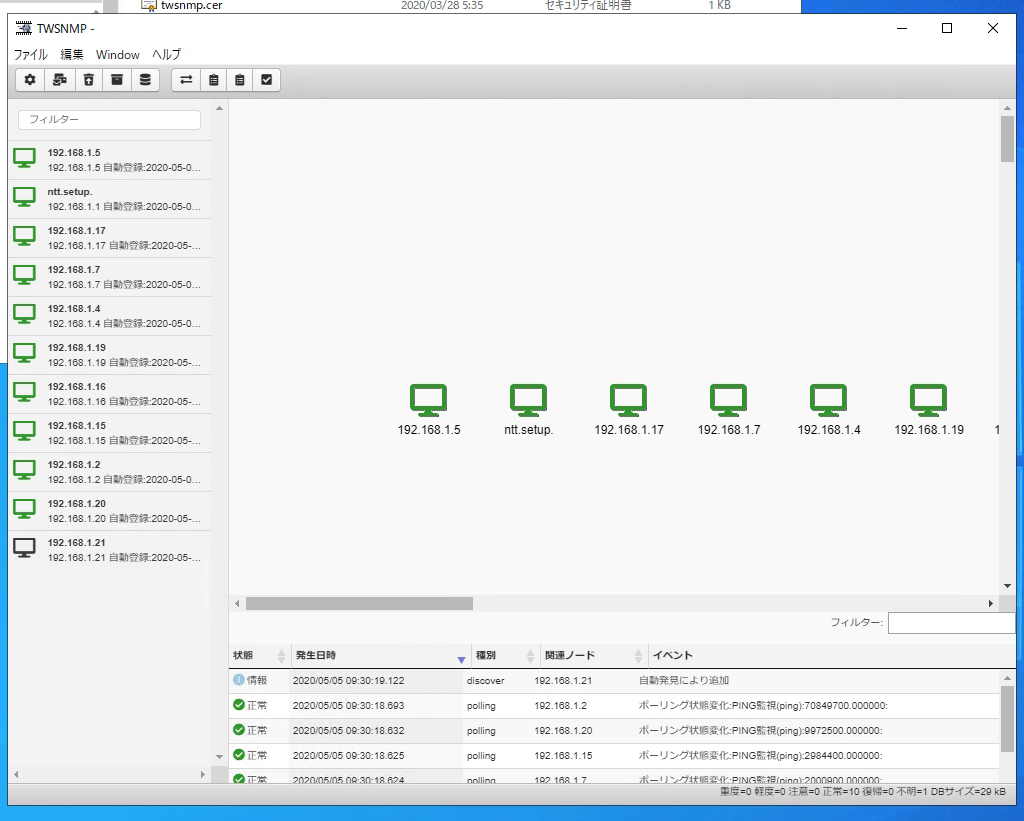Toggle the check-square toolbar button
The height and width of the screenshot is (821, 1024).
point(266,80)
